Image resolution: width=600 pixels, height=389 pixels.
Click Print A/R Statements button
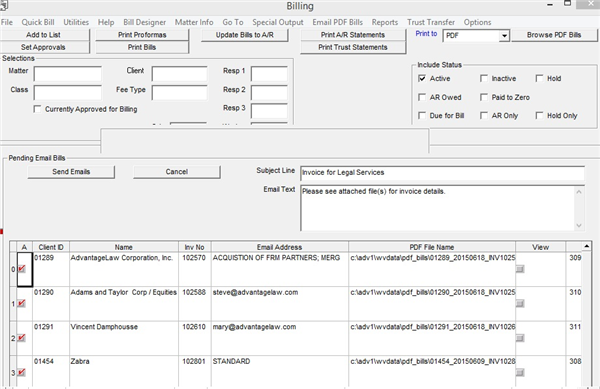coord(353,35)
